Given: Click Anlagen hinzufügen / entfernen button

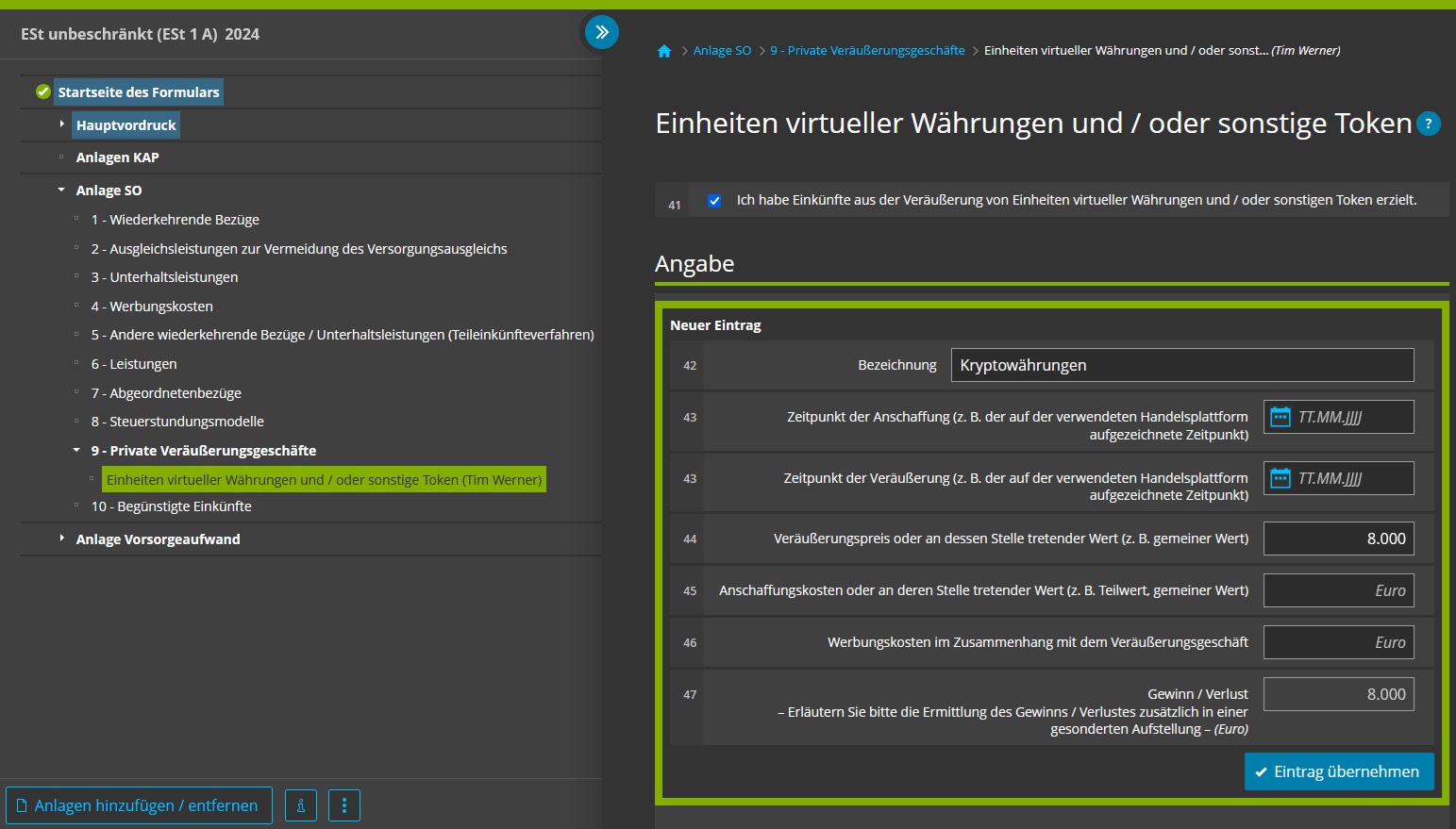Looking at the screenshot, I should click(139, 805).
